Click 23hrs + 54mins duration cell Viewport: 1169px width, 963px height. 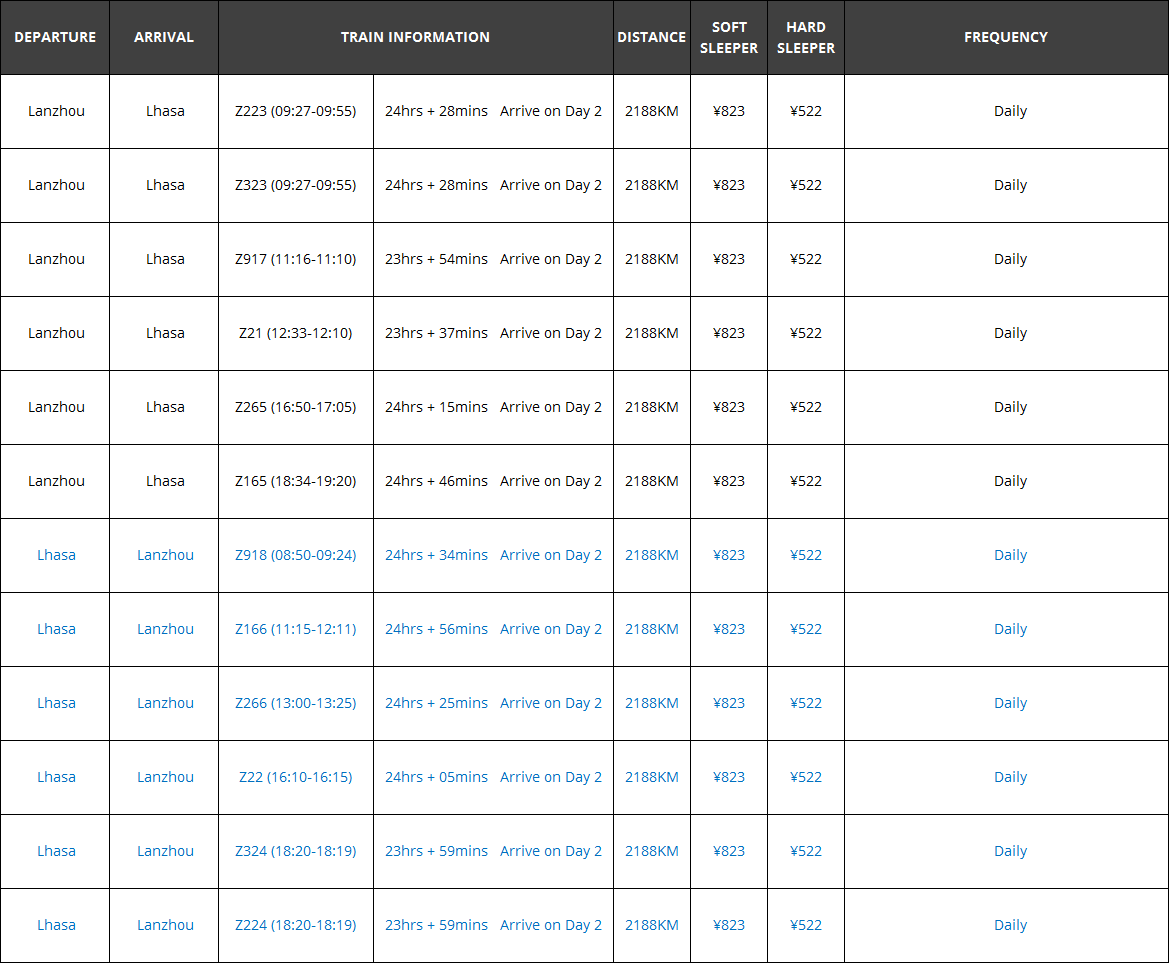[436, 259]
